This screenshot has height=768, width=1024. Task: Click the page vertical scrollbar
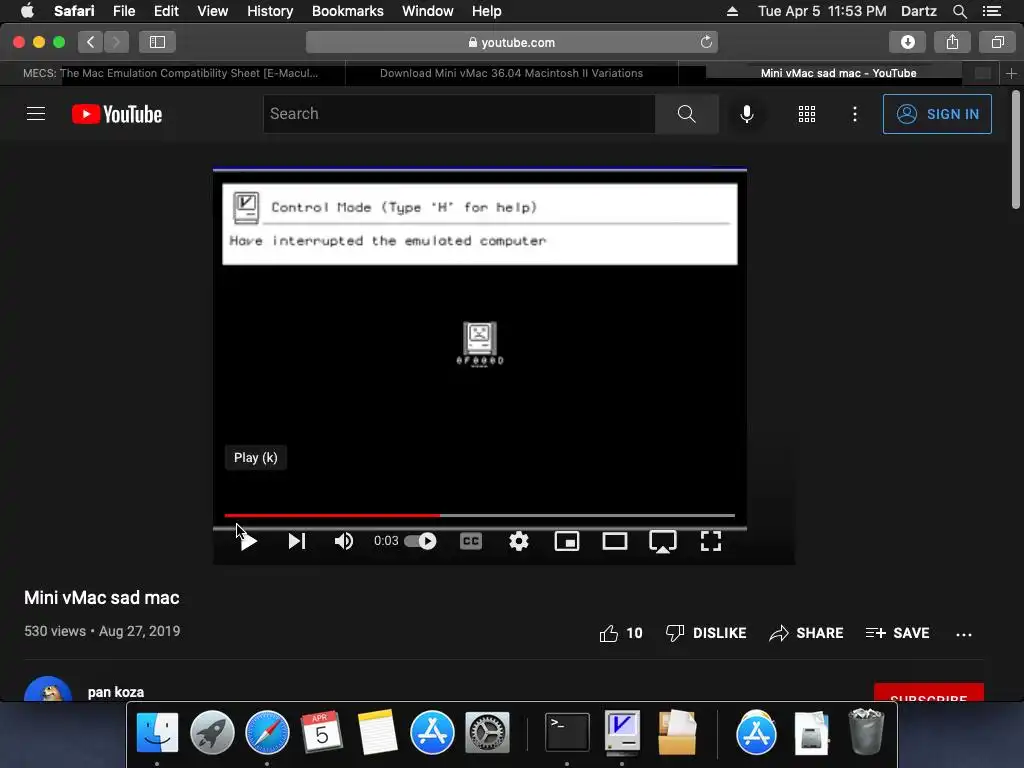tap(1016, 150)
